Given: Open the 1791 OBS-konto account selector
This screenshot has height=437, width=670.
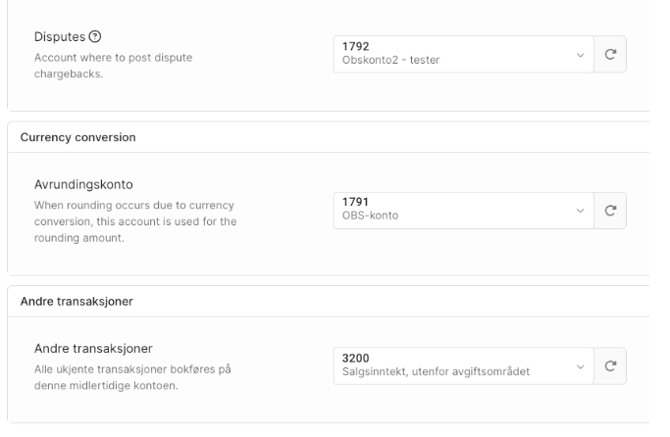Looking at the screenshot, I should coord(455,209).
